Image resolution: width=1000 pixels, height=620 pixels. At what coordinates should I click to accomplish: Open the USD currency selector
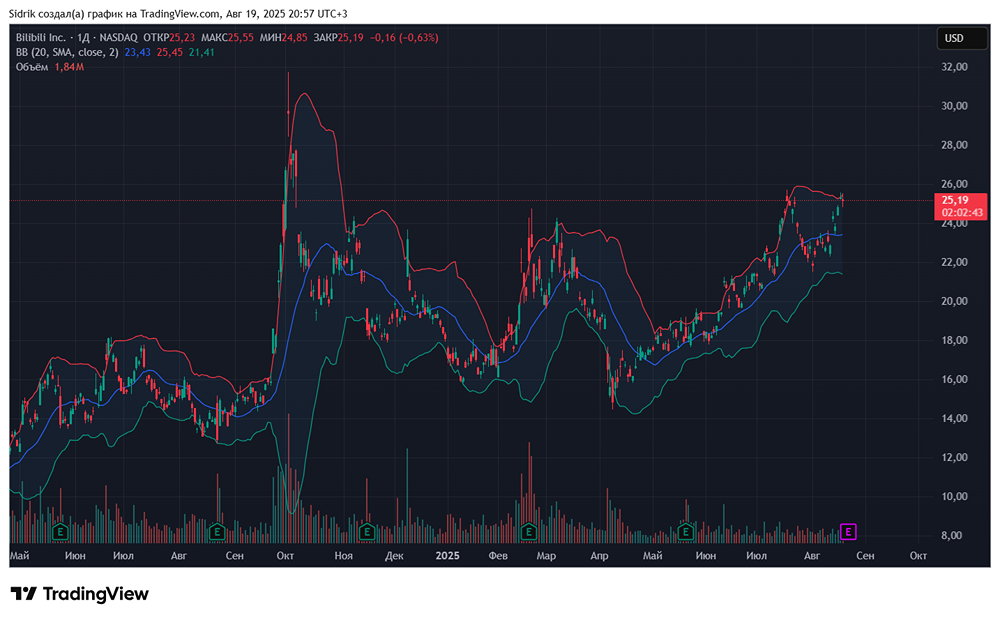pos(961,38)
